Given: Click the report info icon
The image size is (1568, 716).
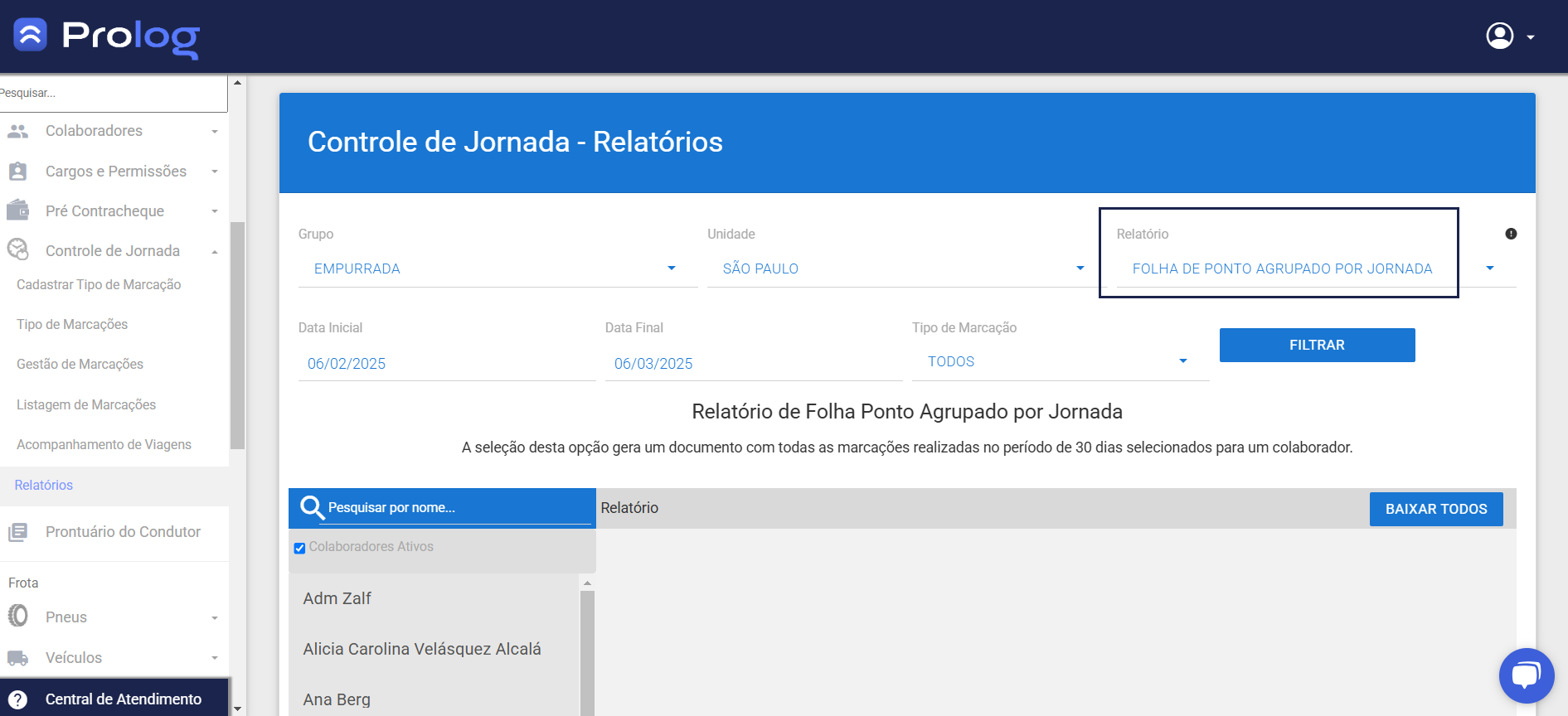Looking at the screenshot, I should [1511, 234].
